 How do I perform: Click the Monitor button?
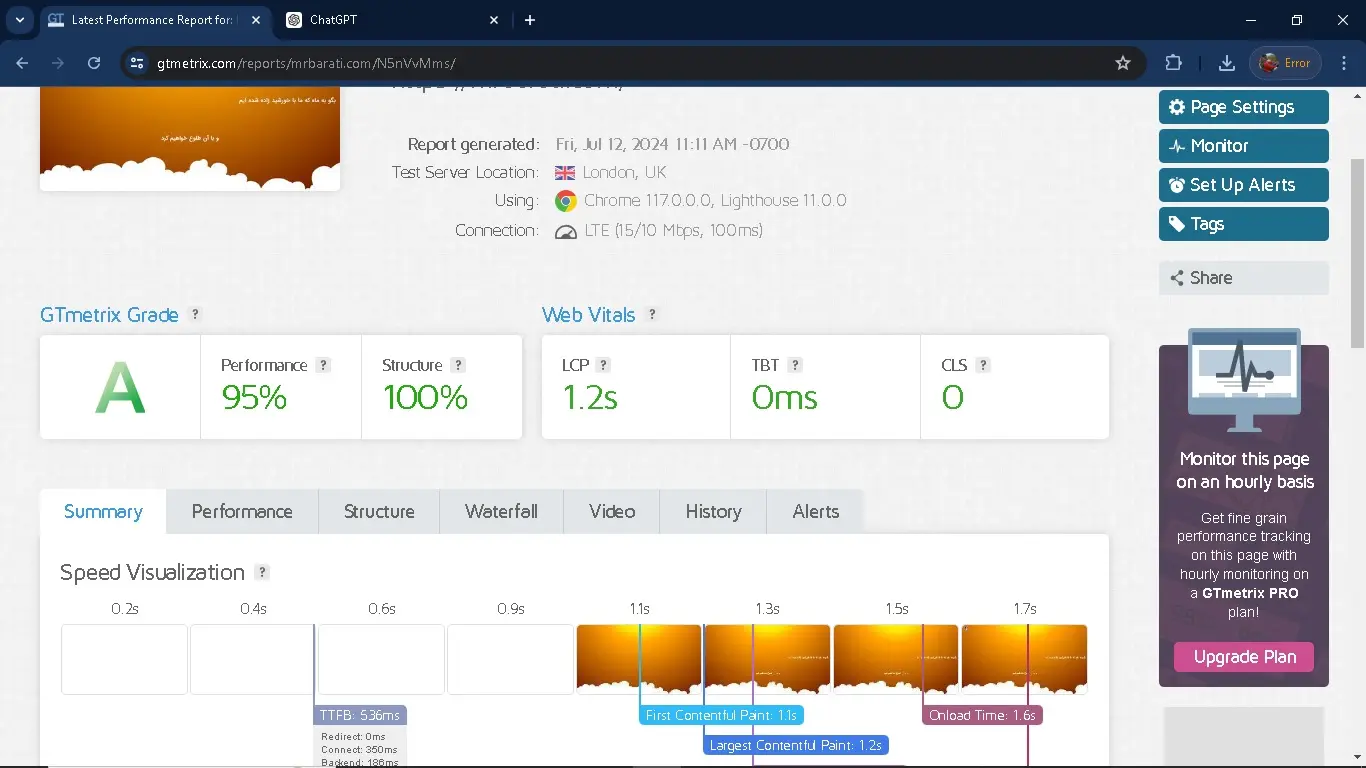tap(1244, 146)
